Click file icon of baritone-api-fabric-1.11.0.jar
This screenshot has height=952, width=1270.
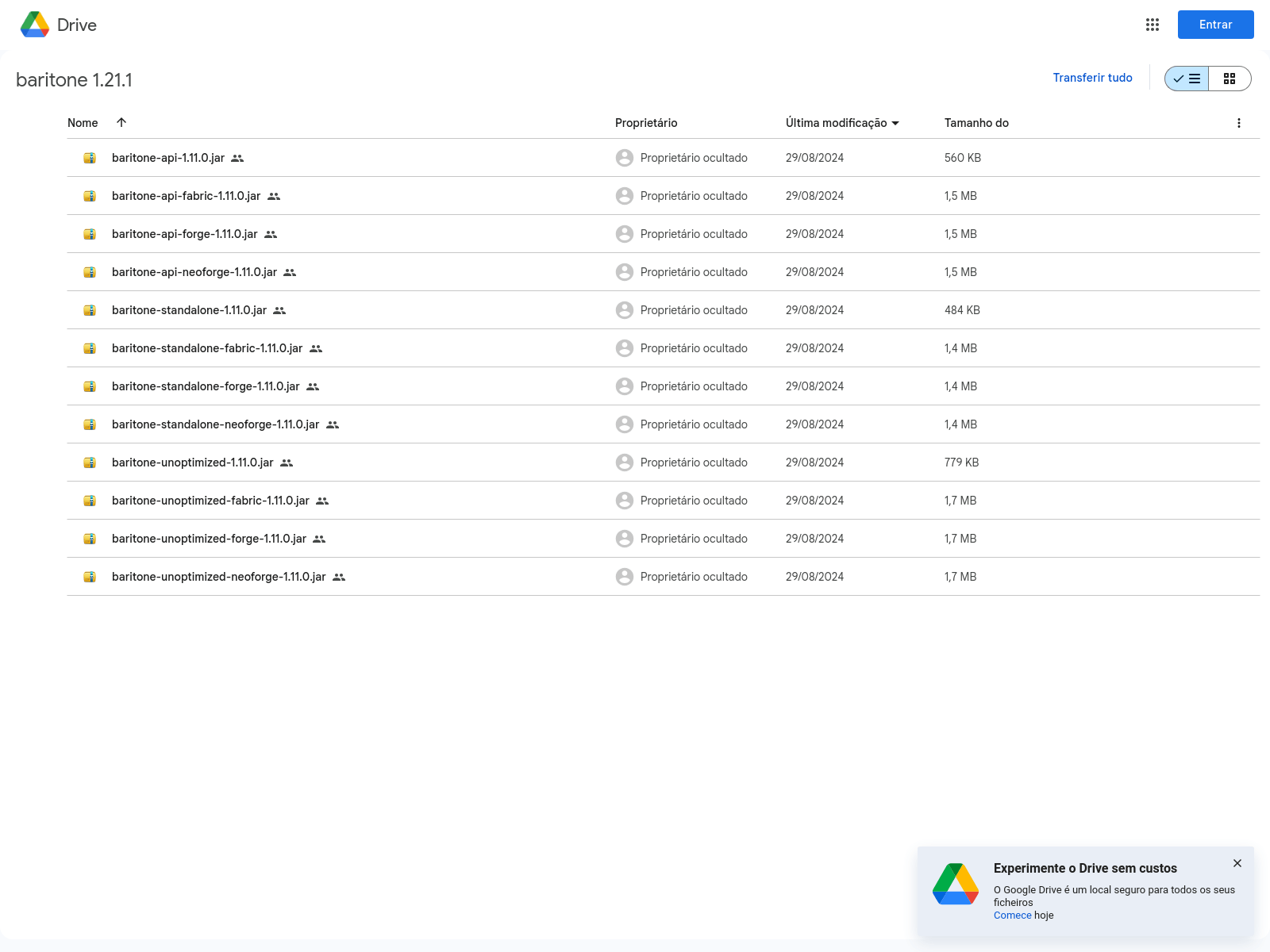coord(90,196)
